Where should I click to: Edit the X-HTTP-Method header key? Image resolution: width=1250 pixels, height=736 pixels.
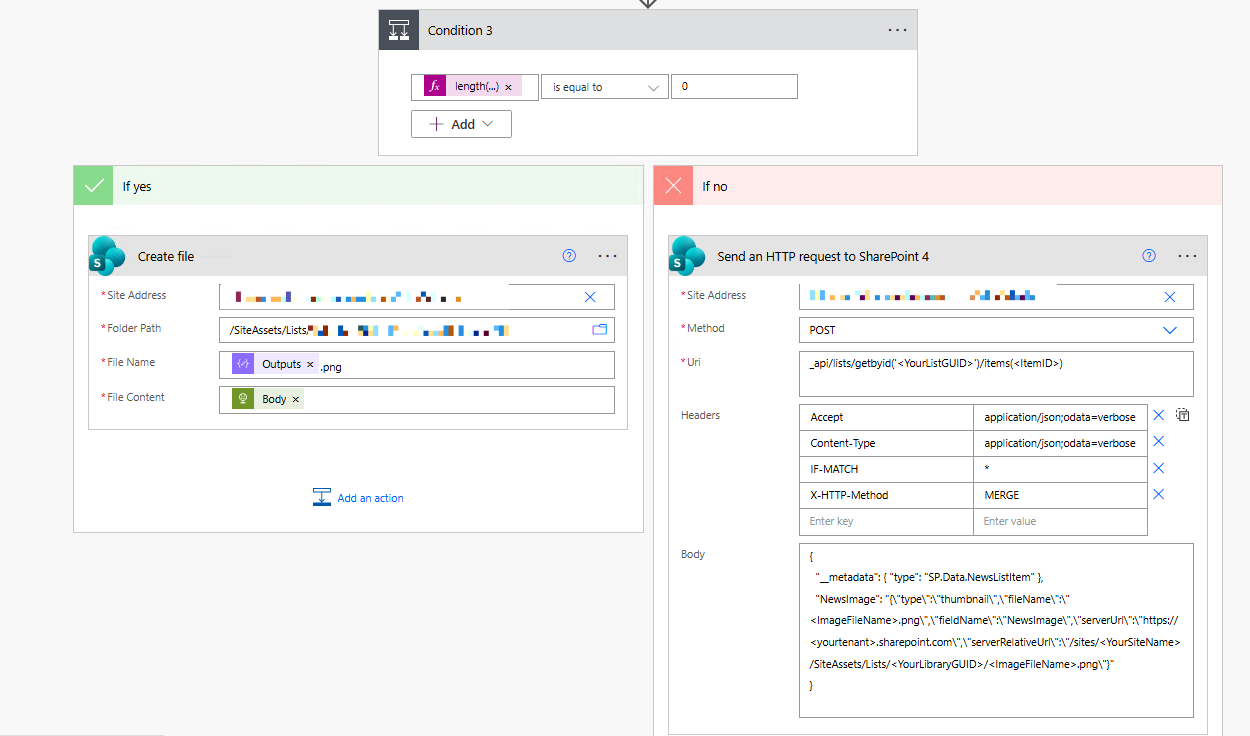tap(887, 495)
